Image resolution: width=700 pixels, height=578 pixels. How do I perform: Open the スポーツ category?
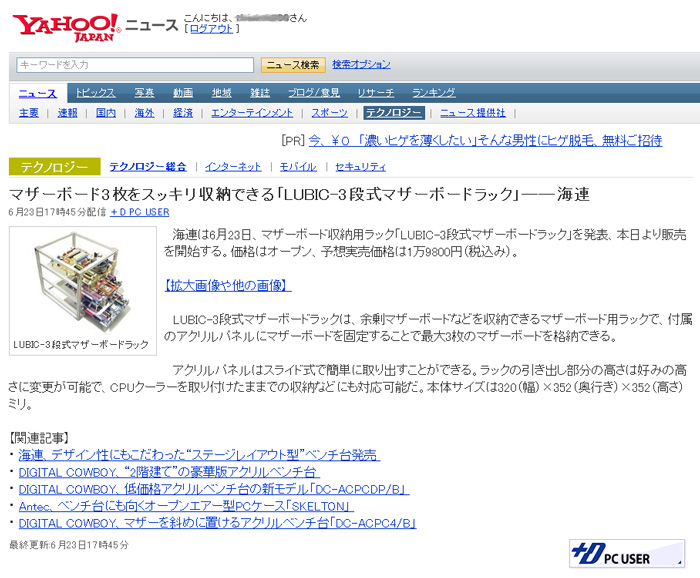329,113
